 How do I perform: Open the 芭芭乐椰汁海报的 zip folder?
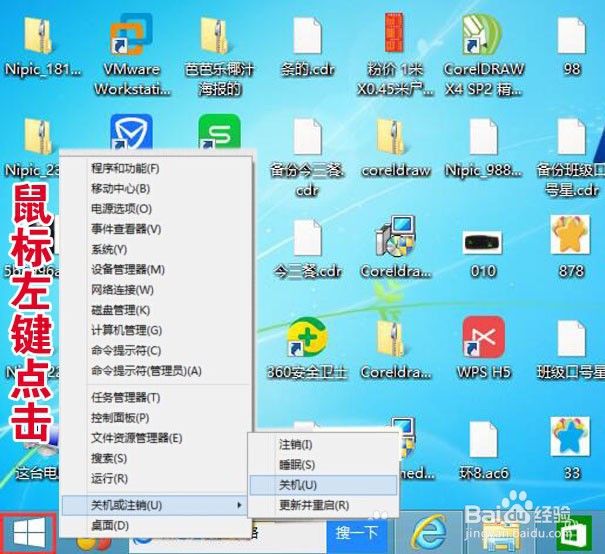[216, 35]
